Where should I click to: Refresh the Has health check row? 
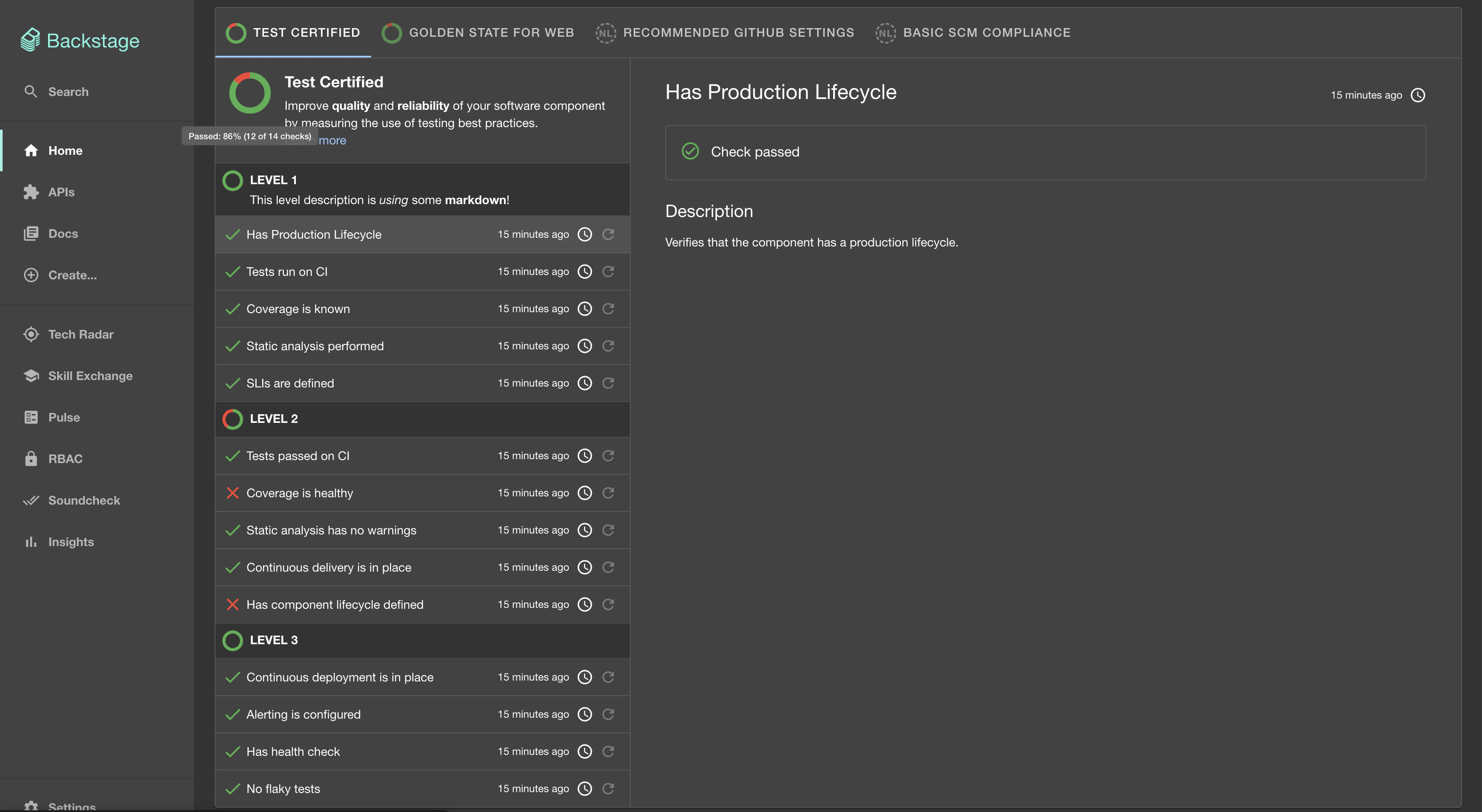coord(608,751)
